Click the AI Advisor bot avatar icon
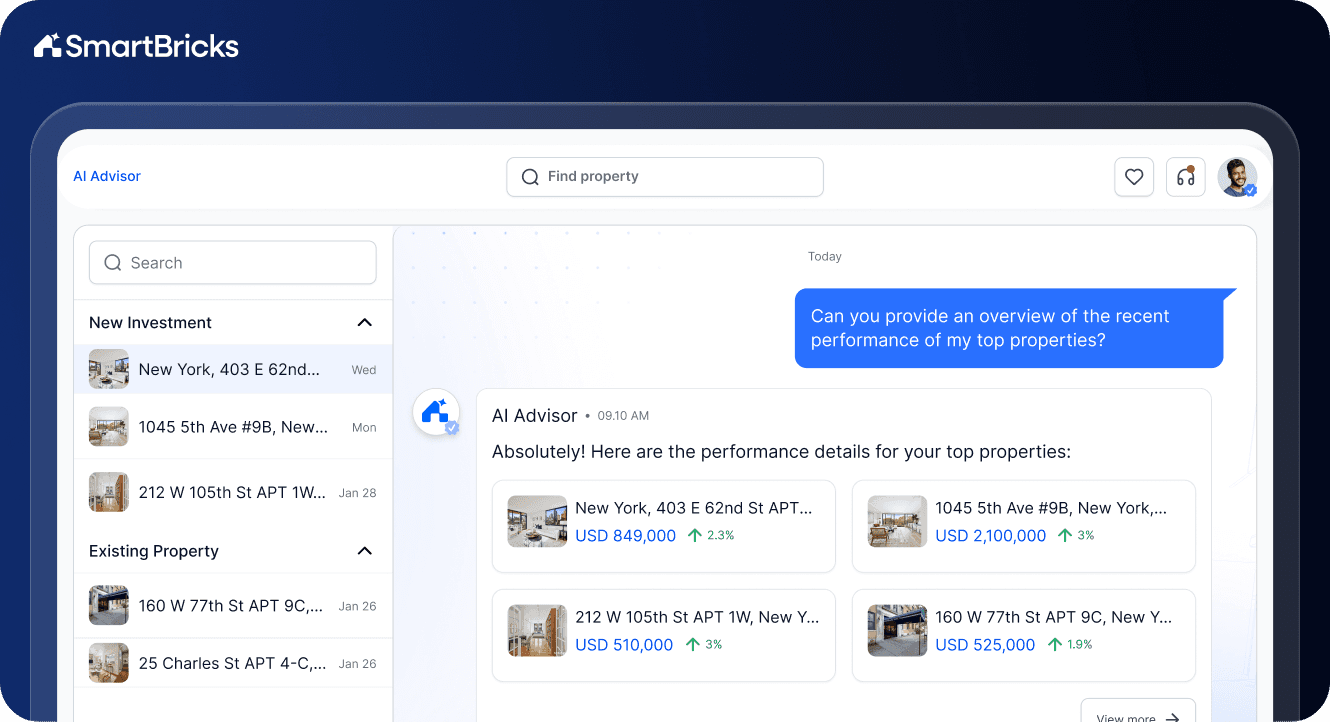 coord(436,411)
